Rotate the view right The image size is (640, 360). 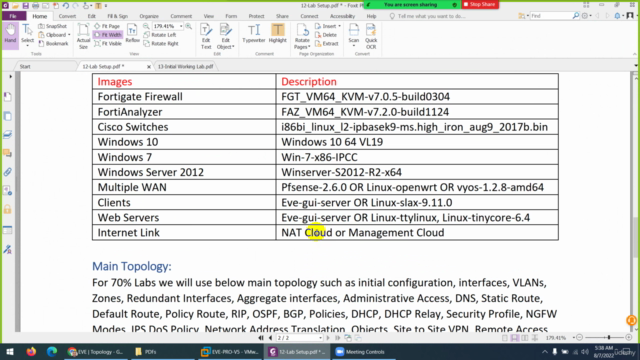tap(161, 43)
